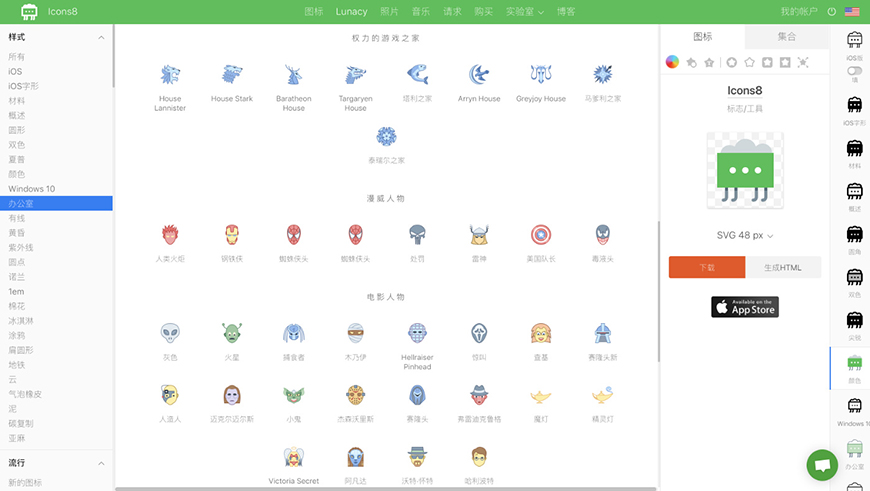This screenshot has height=491, width=870.
Task: Click the crop marks padding icon
Action: pos(803,62)
